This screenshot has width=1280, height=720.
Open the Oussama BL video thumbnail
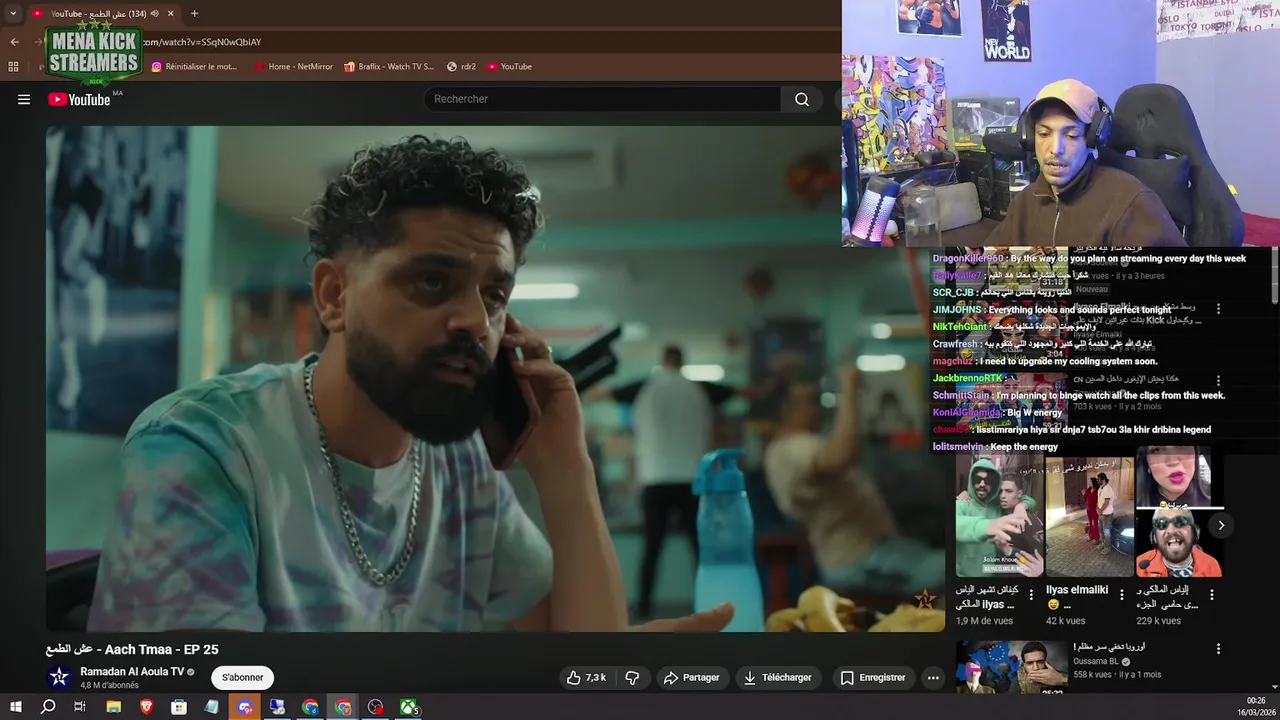(1011, 668)
